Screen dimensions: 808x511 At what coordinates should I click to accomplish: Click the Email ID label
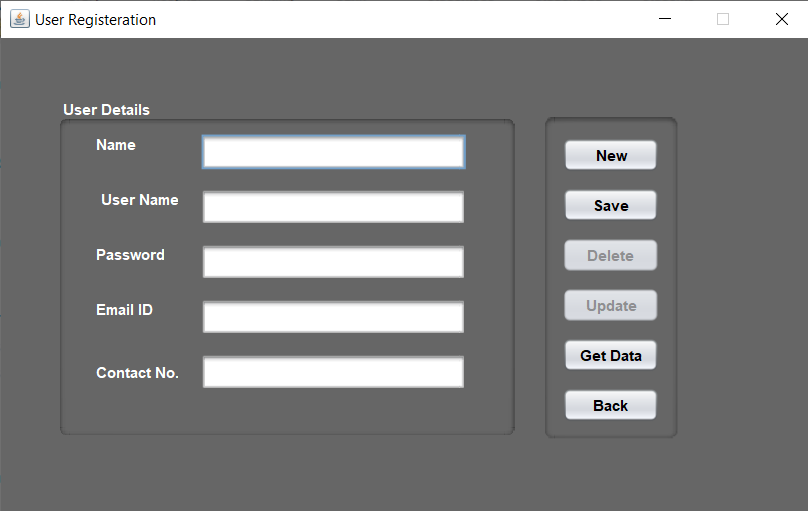124,310
